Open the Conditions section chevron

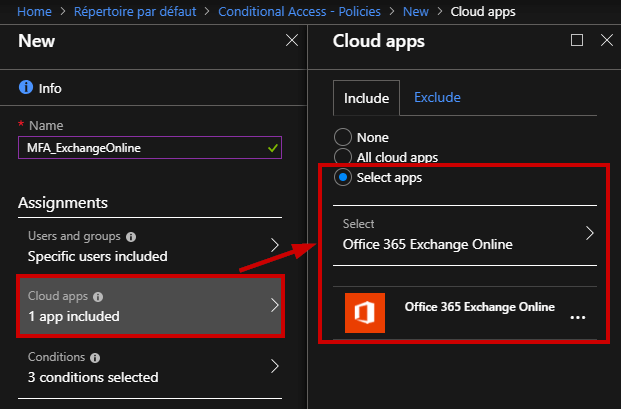pyautogui.click(x=275, y=366)
